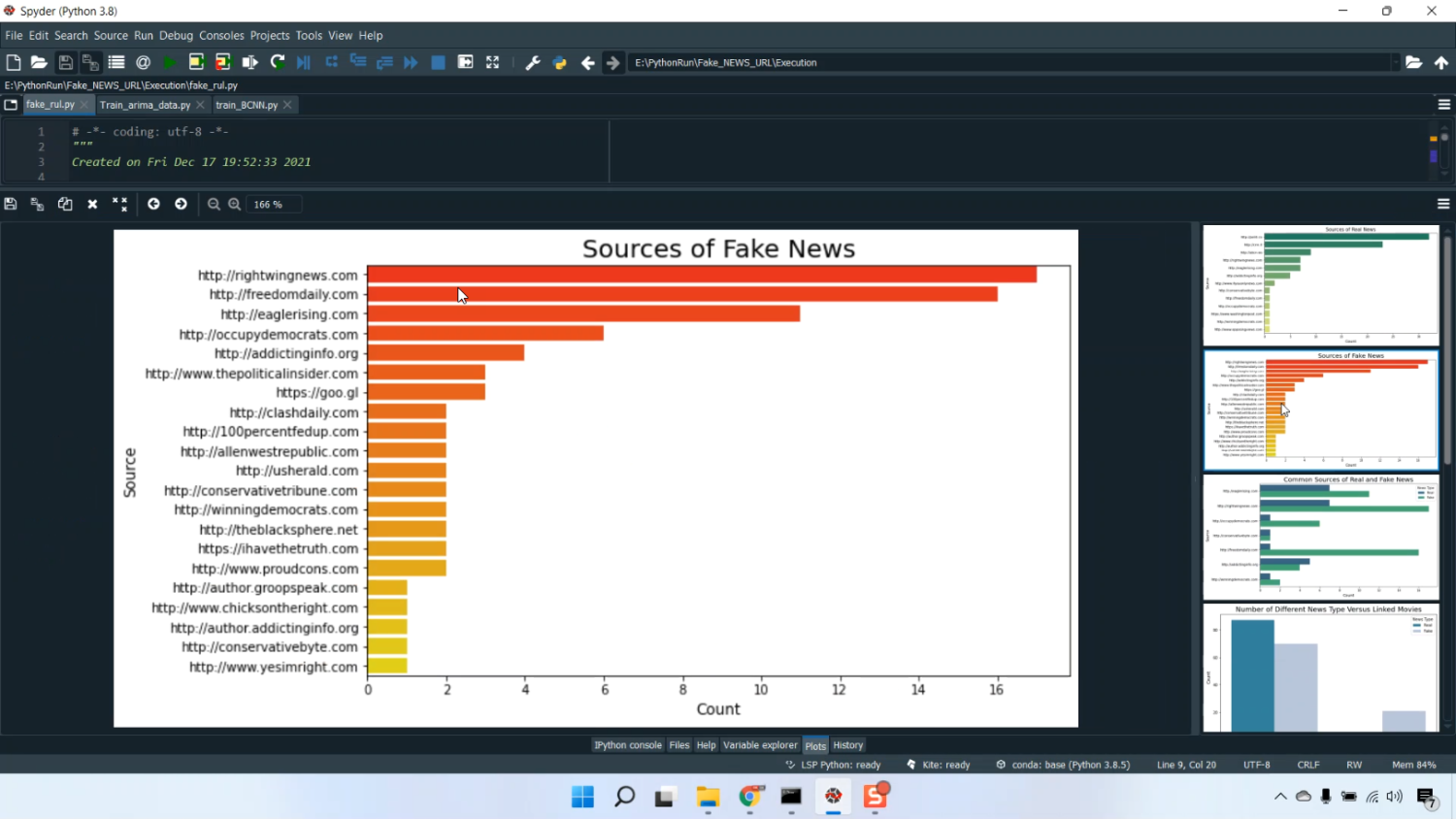This screenshot has height=819, width=1456.
Task: Select the Common Sources of Real and Fake News thumbnail
Action: pyautogui.click(x=1320, y=537)
